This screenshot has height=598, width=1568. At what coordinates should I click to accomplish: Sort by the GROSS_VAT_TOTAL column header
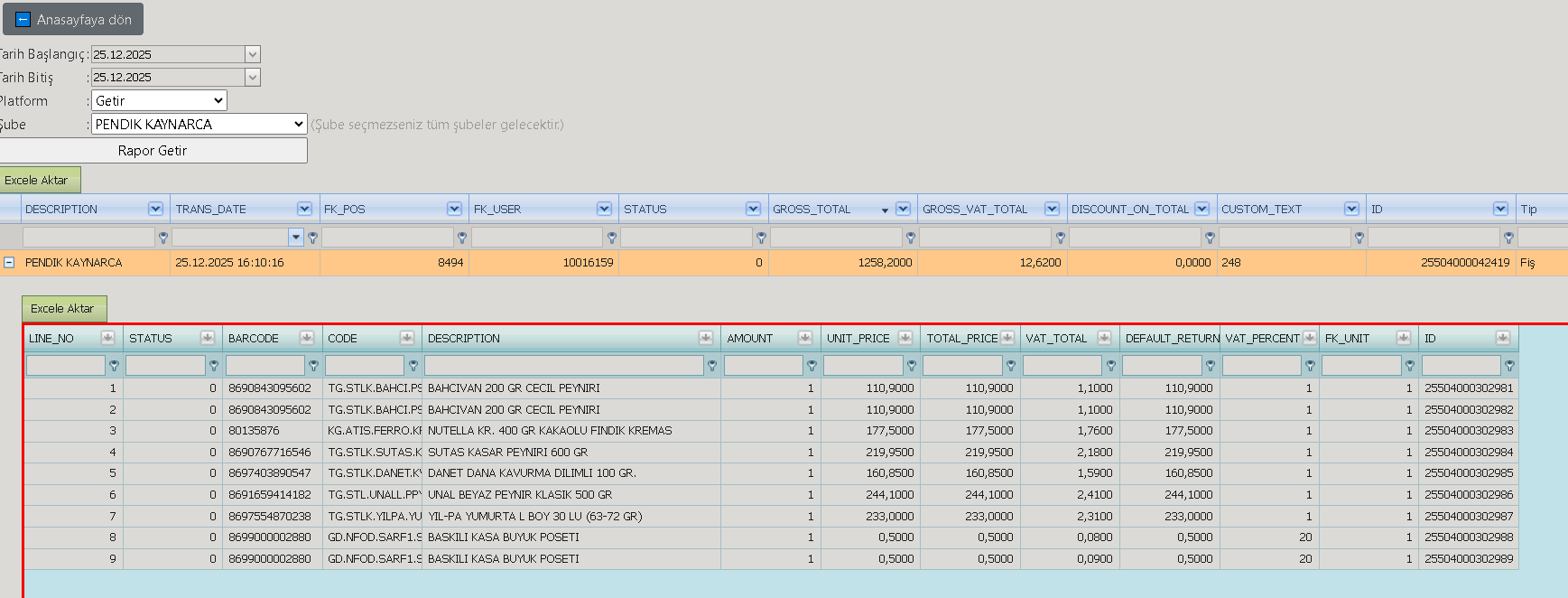click(975, 209)
